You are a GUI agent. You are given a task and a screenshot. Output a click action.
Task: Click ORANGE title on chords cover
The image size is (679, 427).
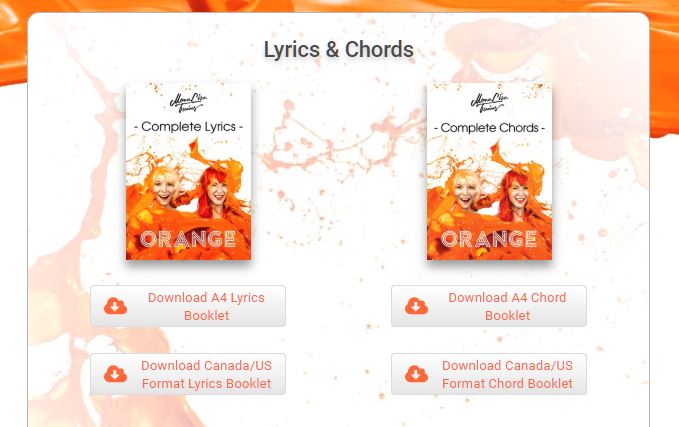[489, 239]
